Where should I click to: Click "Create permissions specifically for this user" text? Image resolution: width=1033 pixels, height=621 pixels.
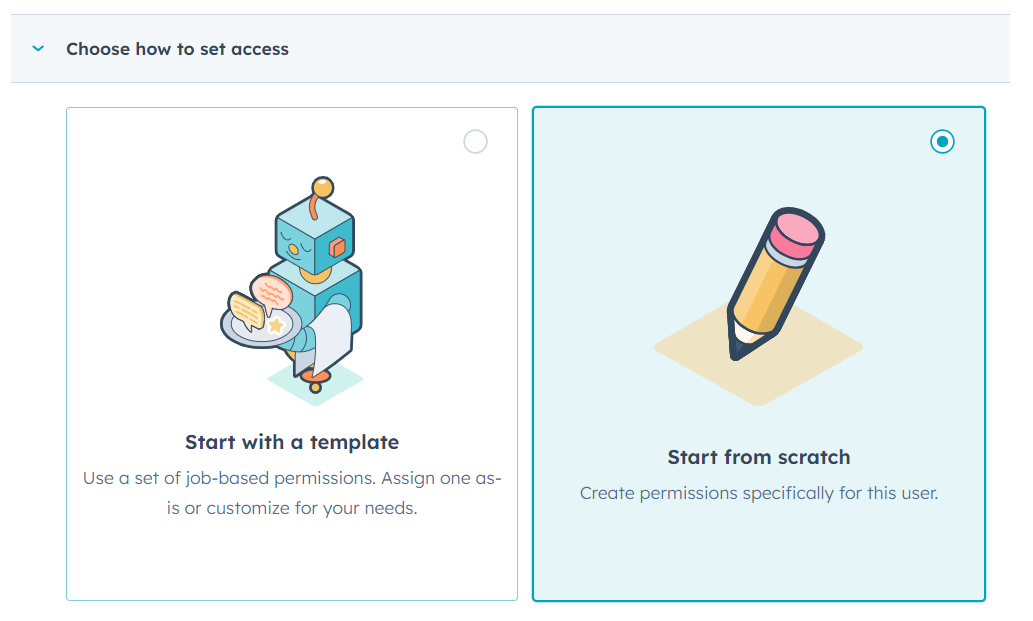tap(759, 493)
